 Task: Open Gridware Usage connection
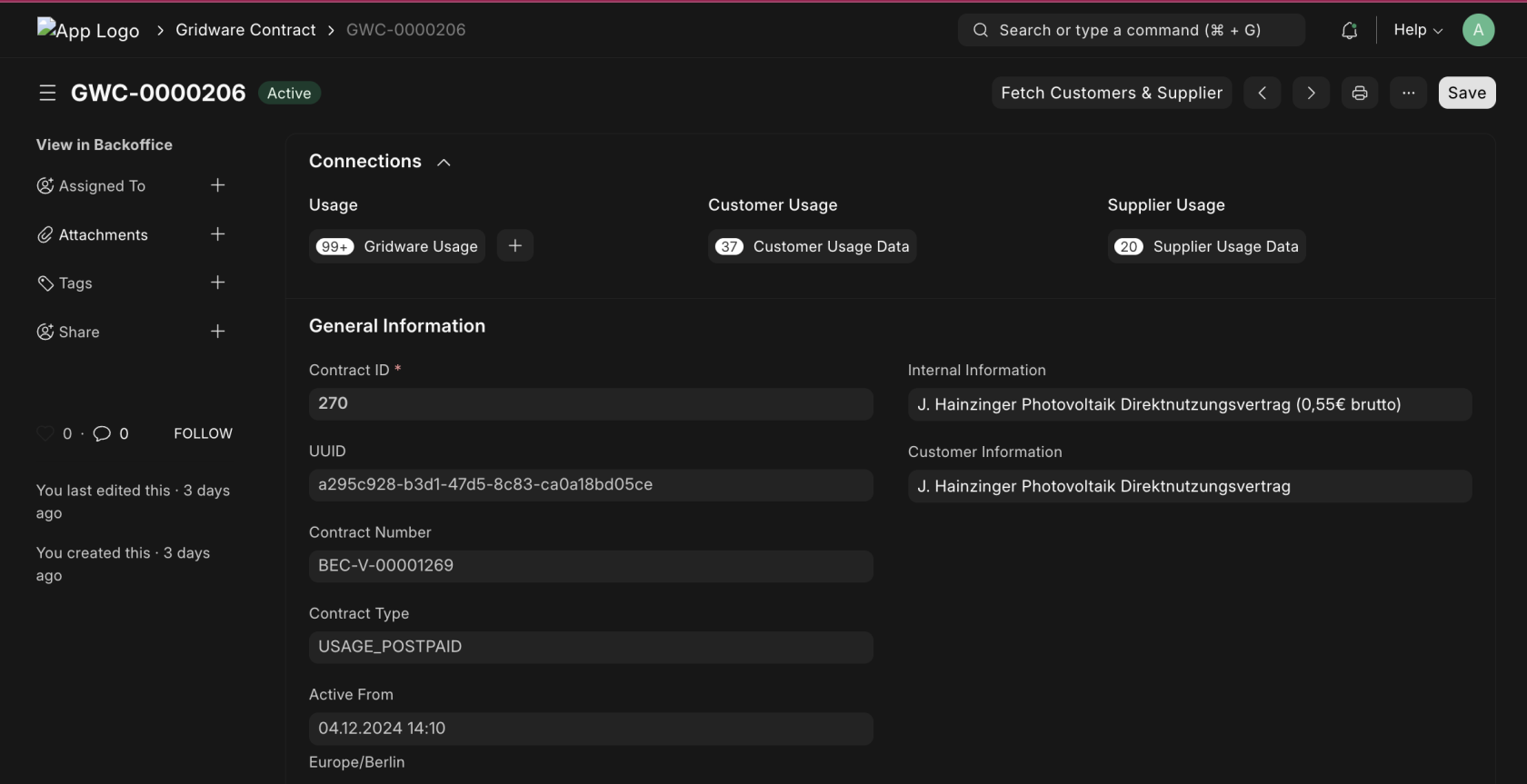(x=397, y=246)
